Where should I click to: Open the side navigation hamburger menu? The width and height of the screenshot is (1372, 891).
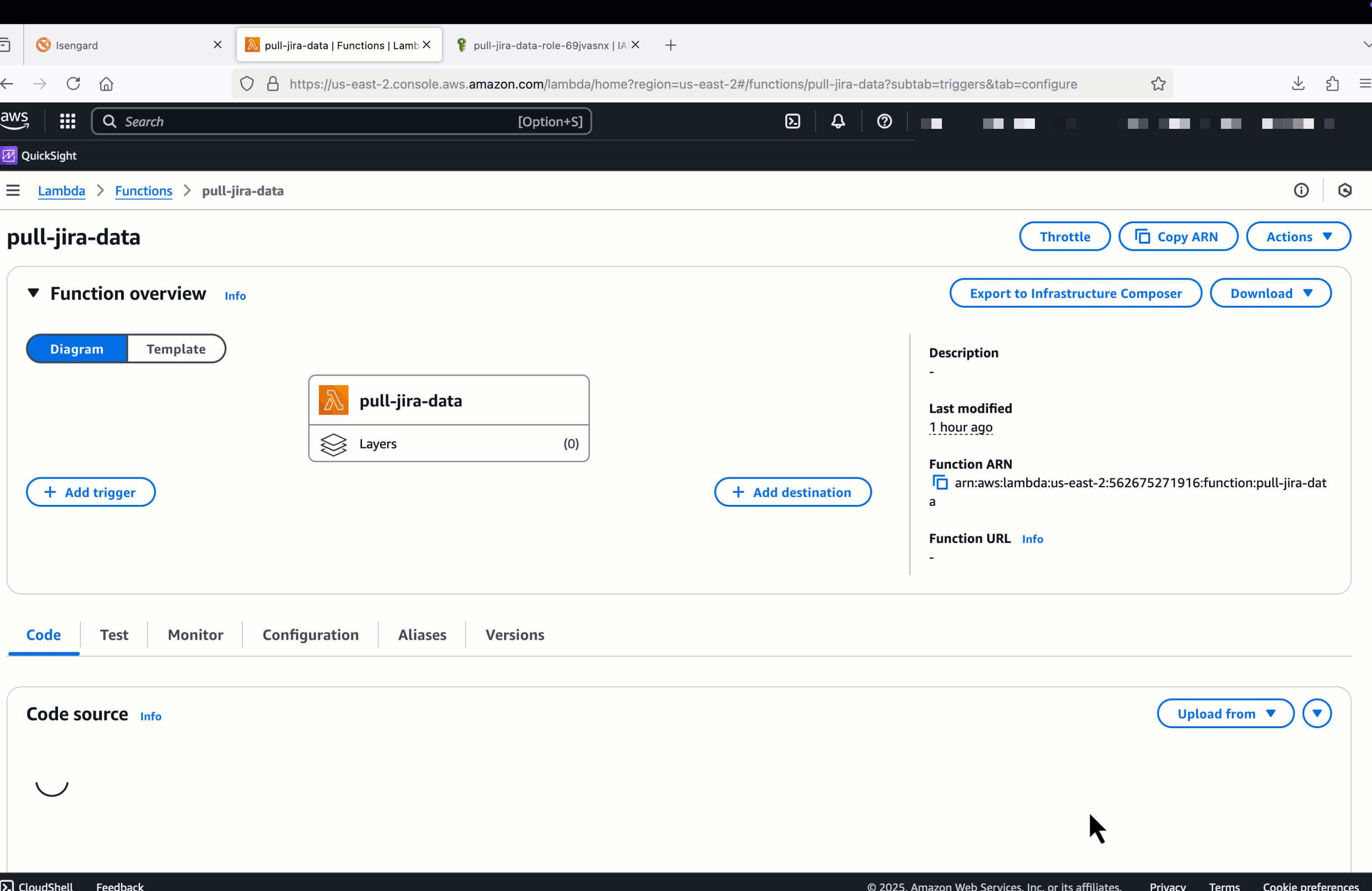tap(13, 191)
